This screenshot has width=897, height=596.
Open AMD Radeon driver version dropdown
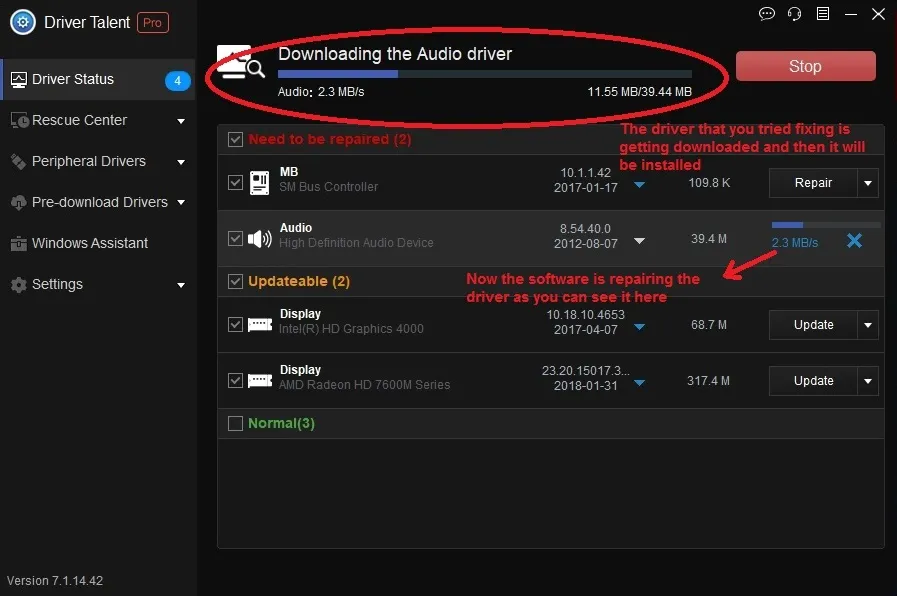tap(640, 383)
